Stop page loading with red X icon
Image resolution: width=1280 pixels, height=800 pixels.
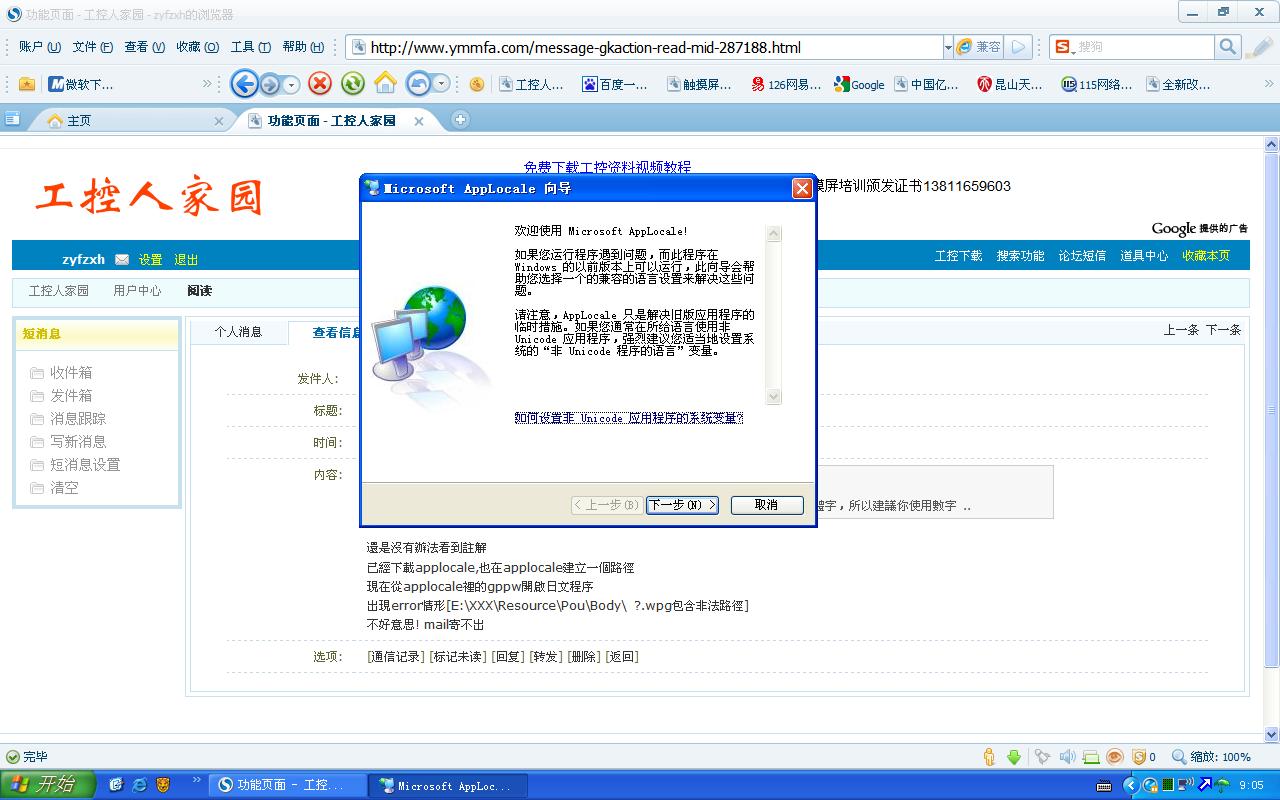(320, 84)
